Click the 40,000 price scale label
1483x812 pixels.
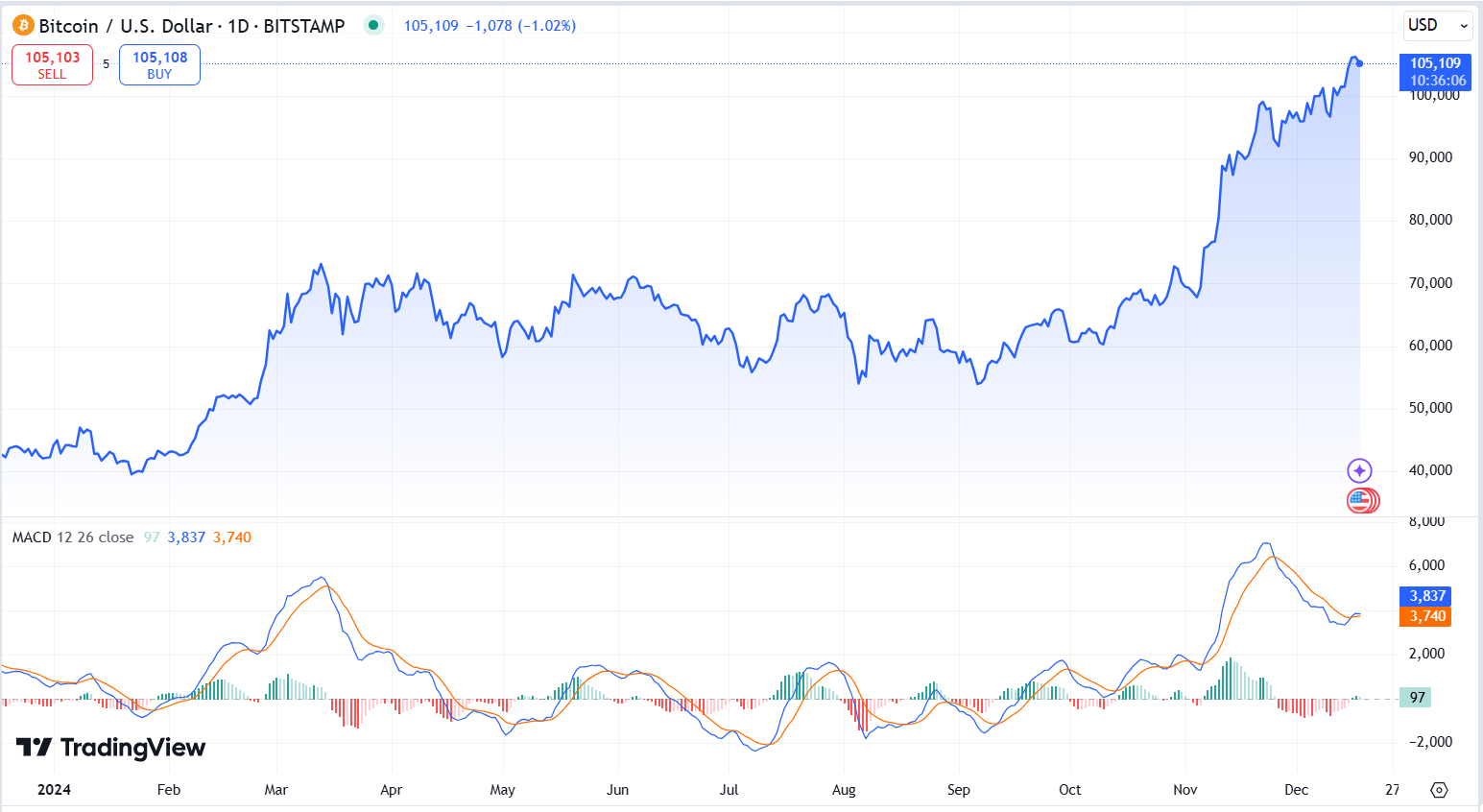click(1430, 470)
